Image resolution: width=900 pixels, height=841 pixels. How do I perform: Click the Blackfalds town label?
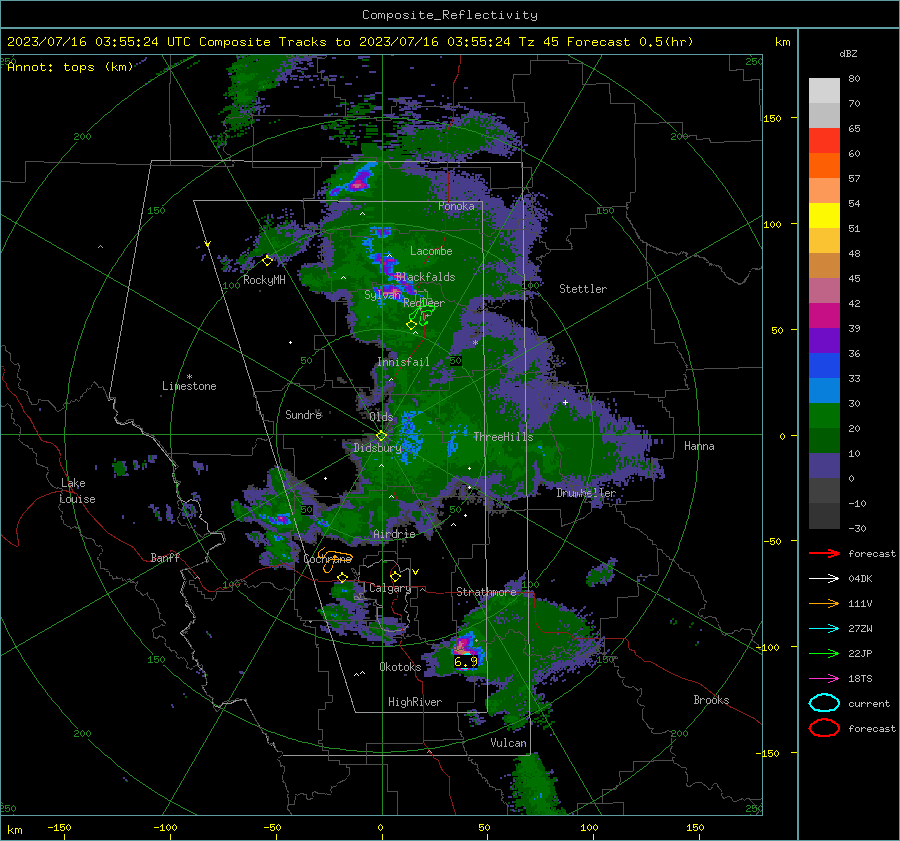pos(425,277)
